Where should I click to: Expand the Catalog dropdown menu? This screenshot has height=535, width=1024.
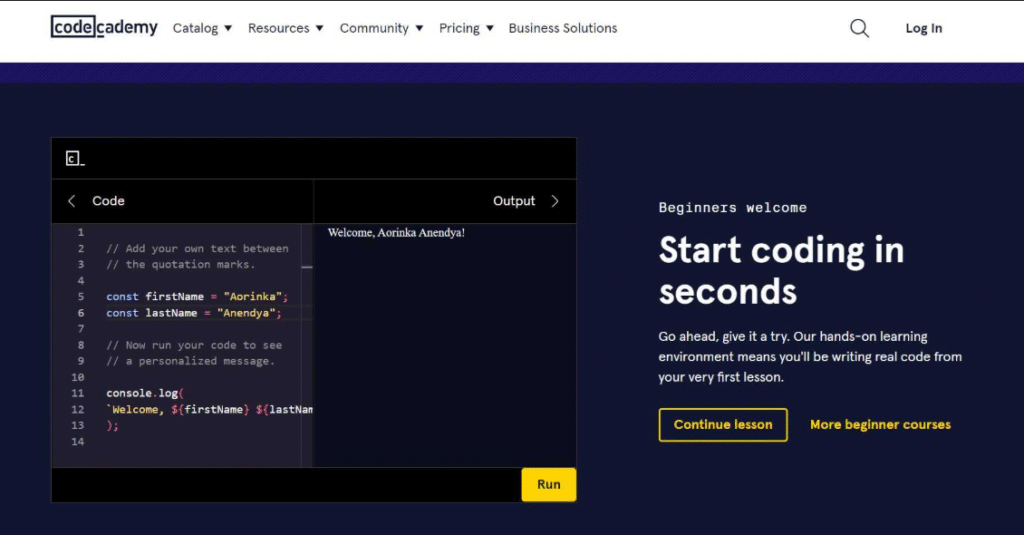point(202,28)
